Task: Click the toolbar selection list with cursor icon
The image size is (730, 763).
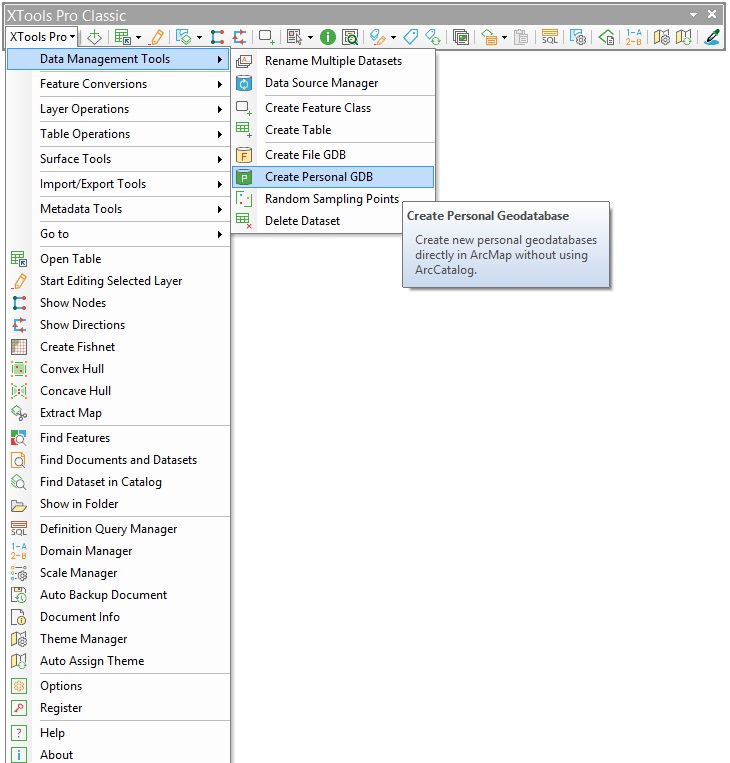Action: (x=294, y=37)
